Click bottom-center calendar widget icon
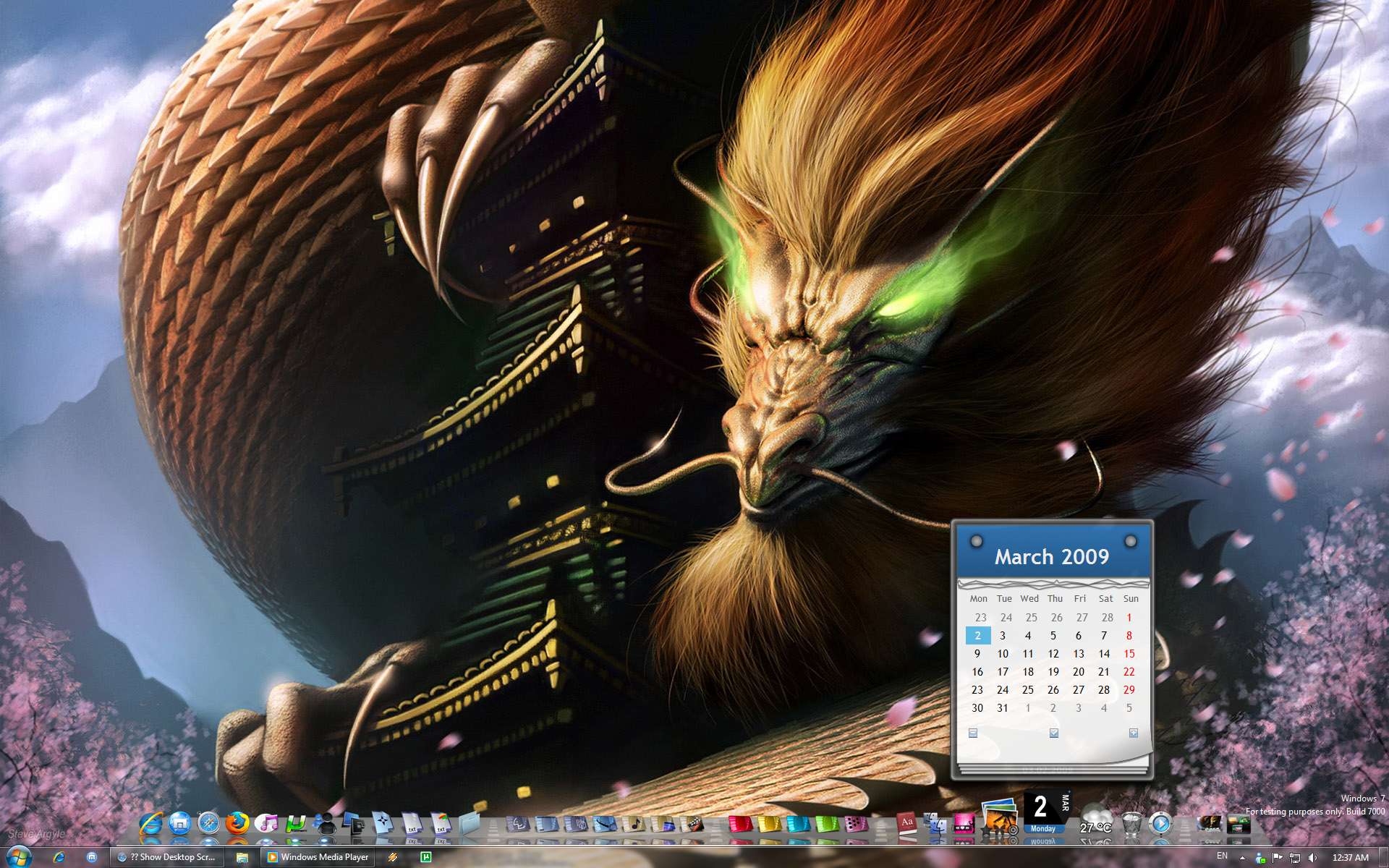Image resolution: width=1389 pixels, height=868 pixels. tap(1053, 733)
